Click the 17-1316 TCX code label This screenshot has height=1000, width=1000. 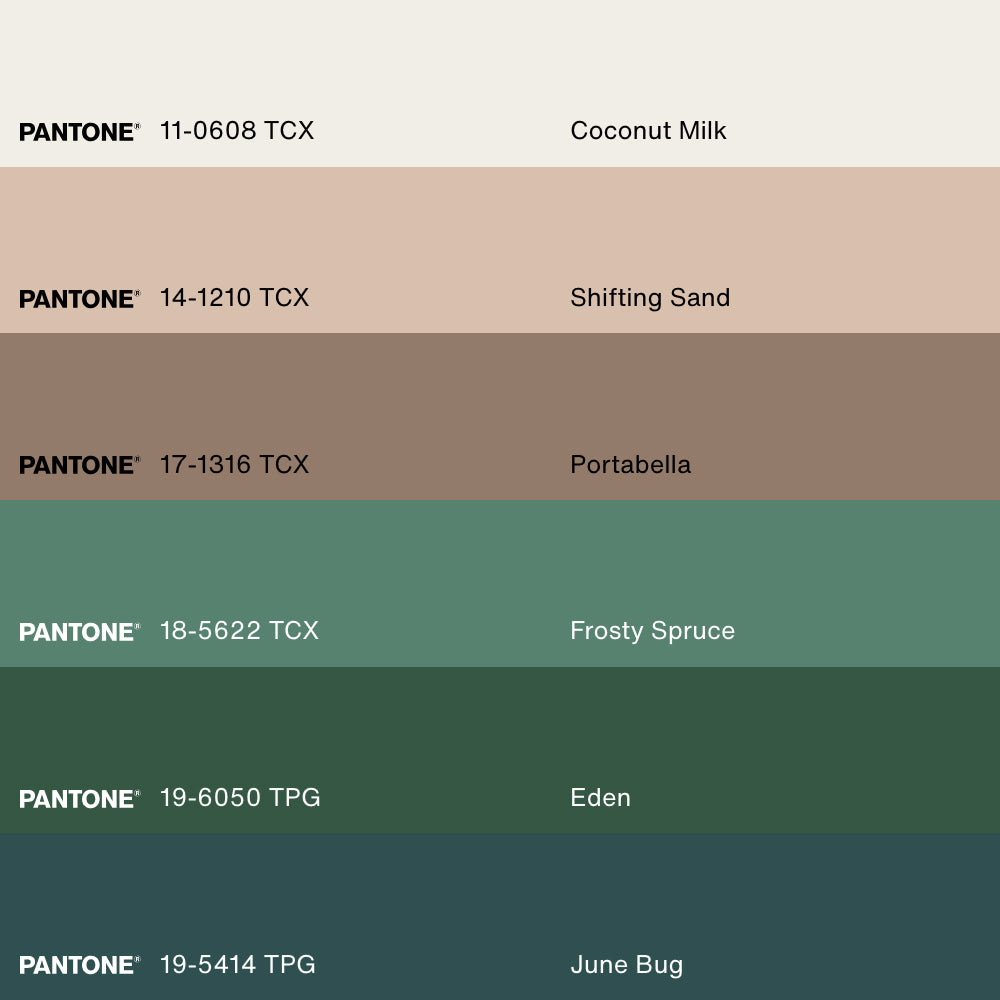[x=235, y=464]
